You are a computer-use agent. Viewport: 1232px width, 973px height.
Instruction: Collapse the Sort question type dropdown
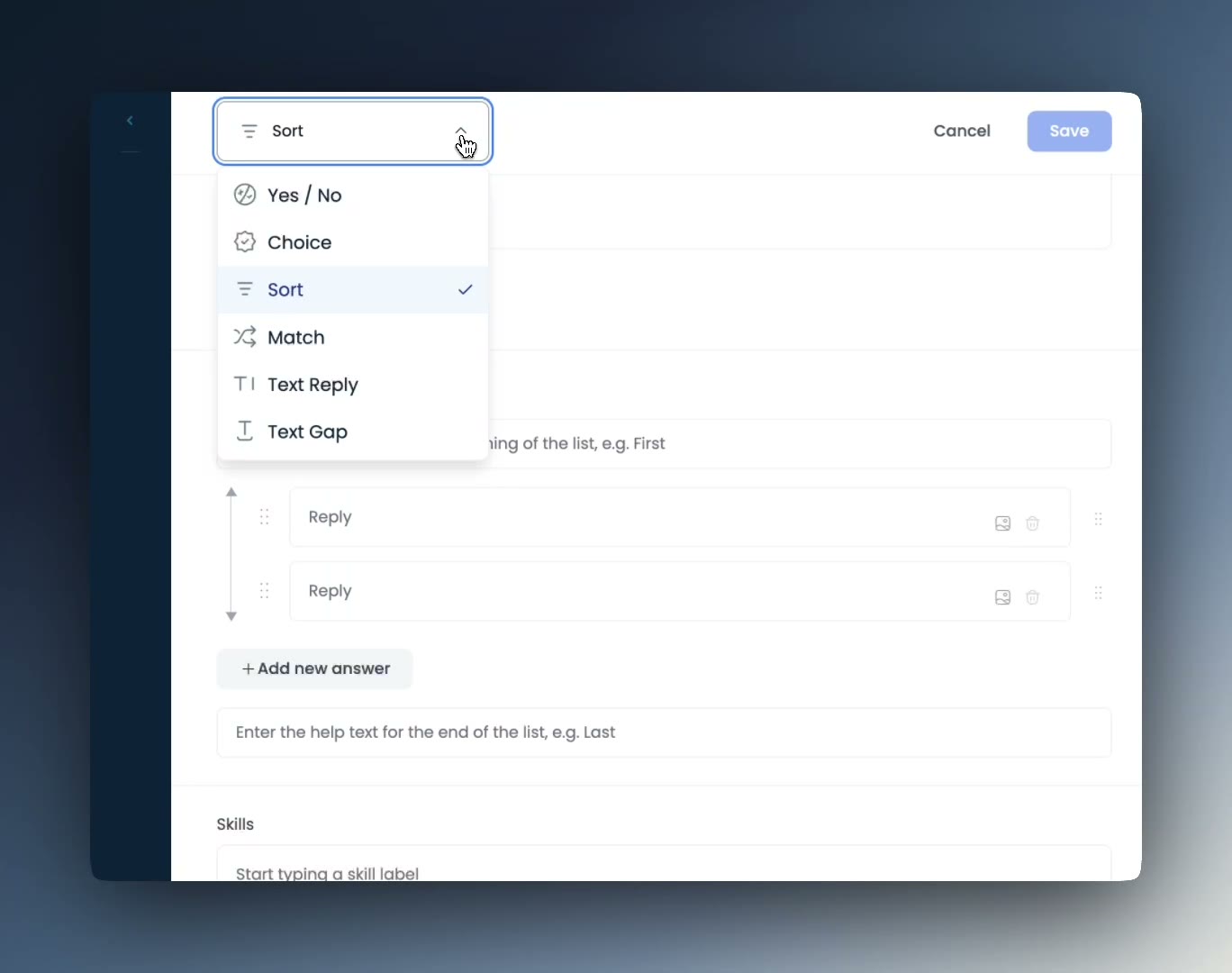[x=461, y=132]
